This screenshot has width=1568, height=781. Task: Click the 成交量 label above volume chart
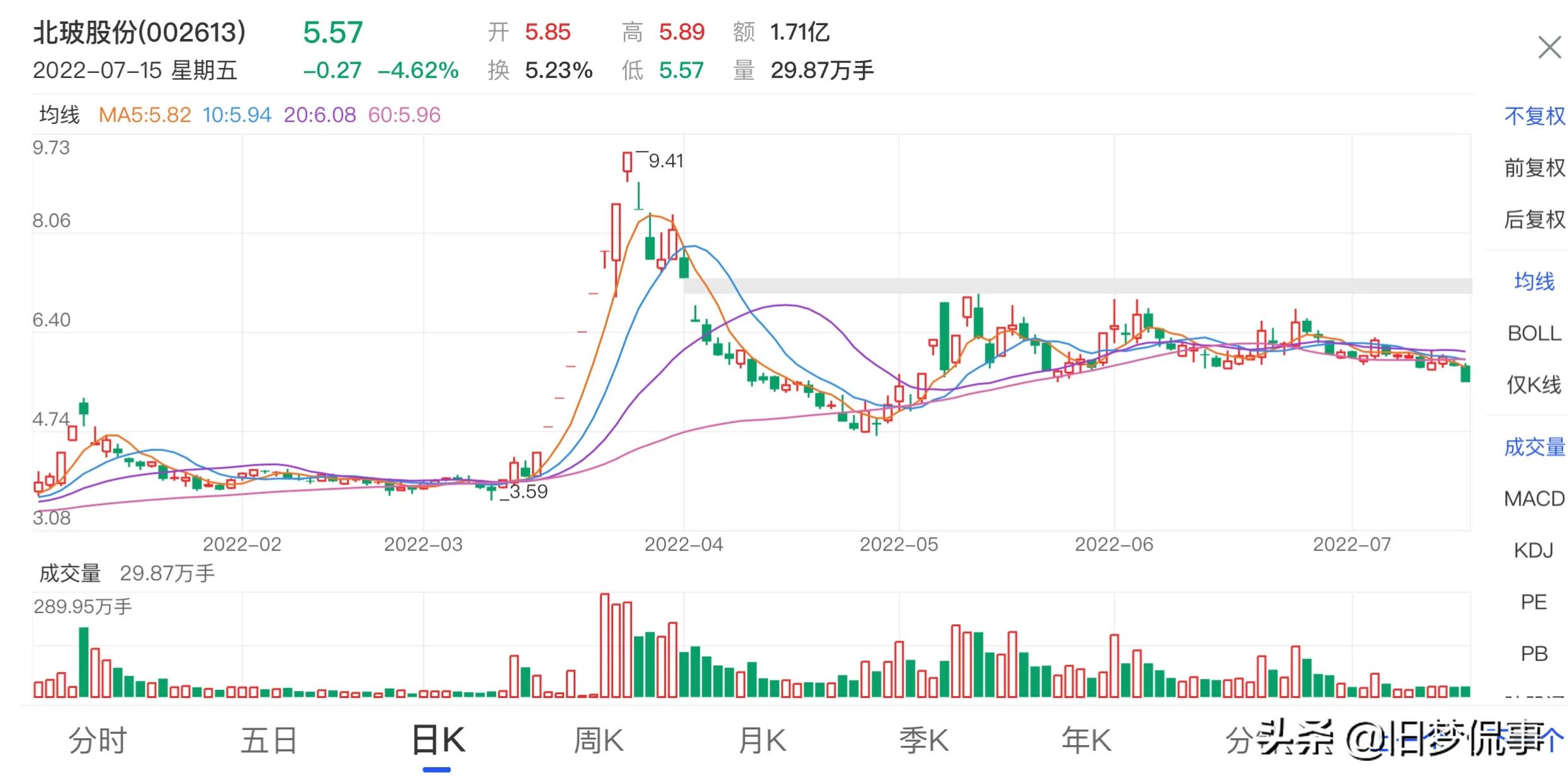point(70,573)
